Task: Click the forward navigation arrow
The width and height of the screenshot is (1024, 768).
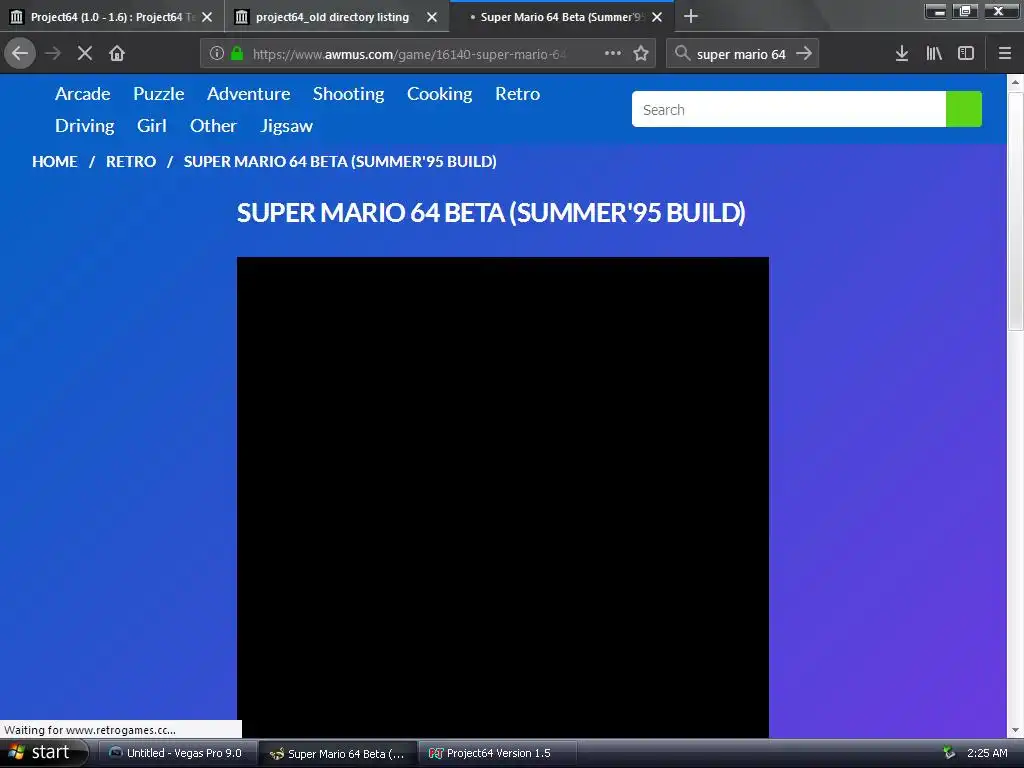Action: [53, 53]
